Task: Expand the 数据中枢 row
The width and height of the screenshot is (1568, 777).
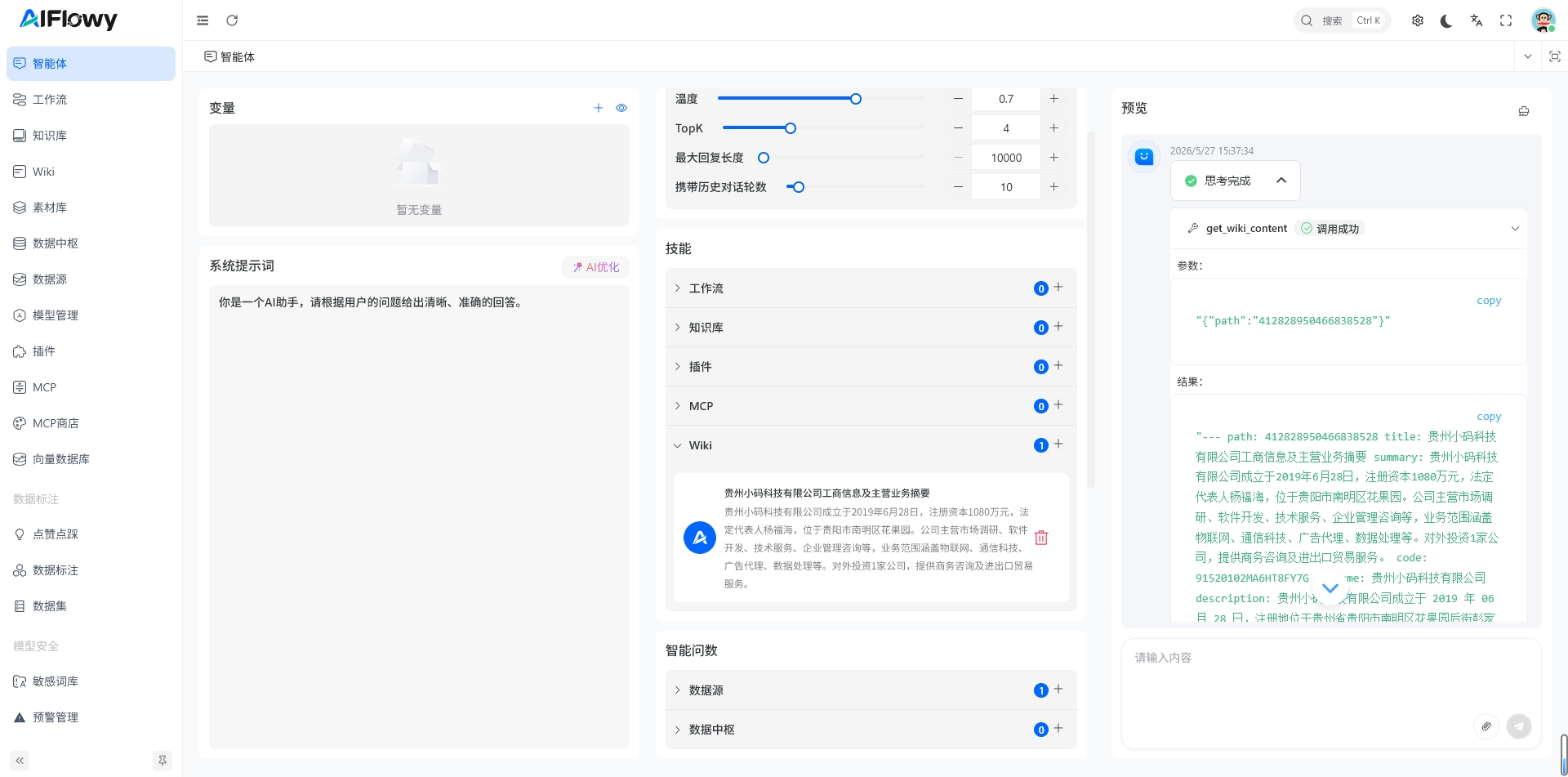Action: click(871, 729)
